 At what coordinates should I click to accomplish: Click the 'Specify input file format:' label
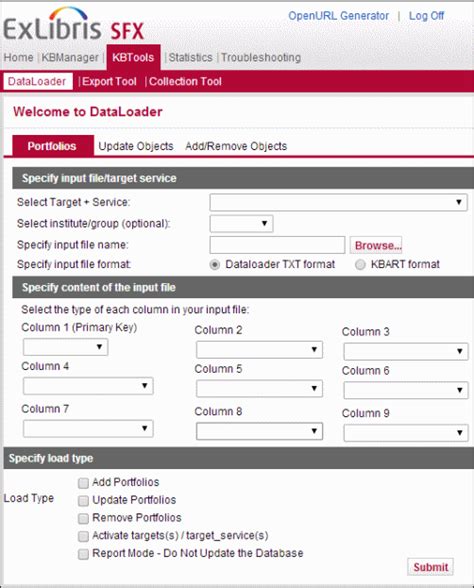click(74, 264)
